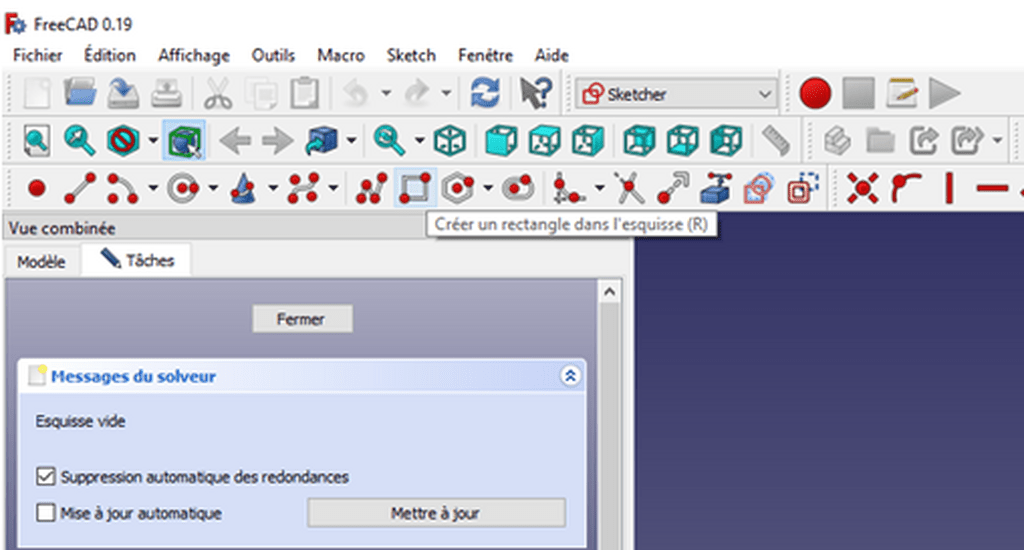This screenshot has height=550, width=1024.
Task: Switch to the Modèle tab
Action: pyautogui.click(x=41, y=262)
